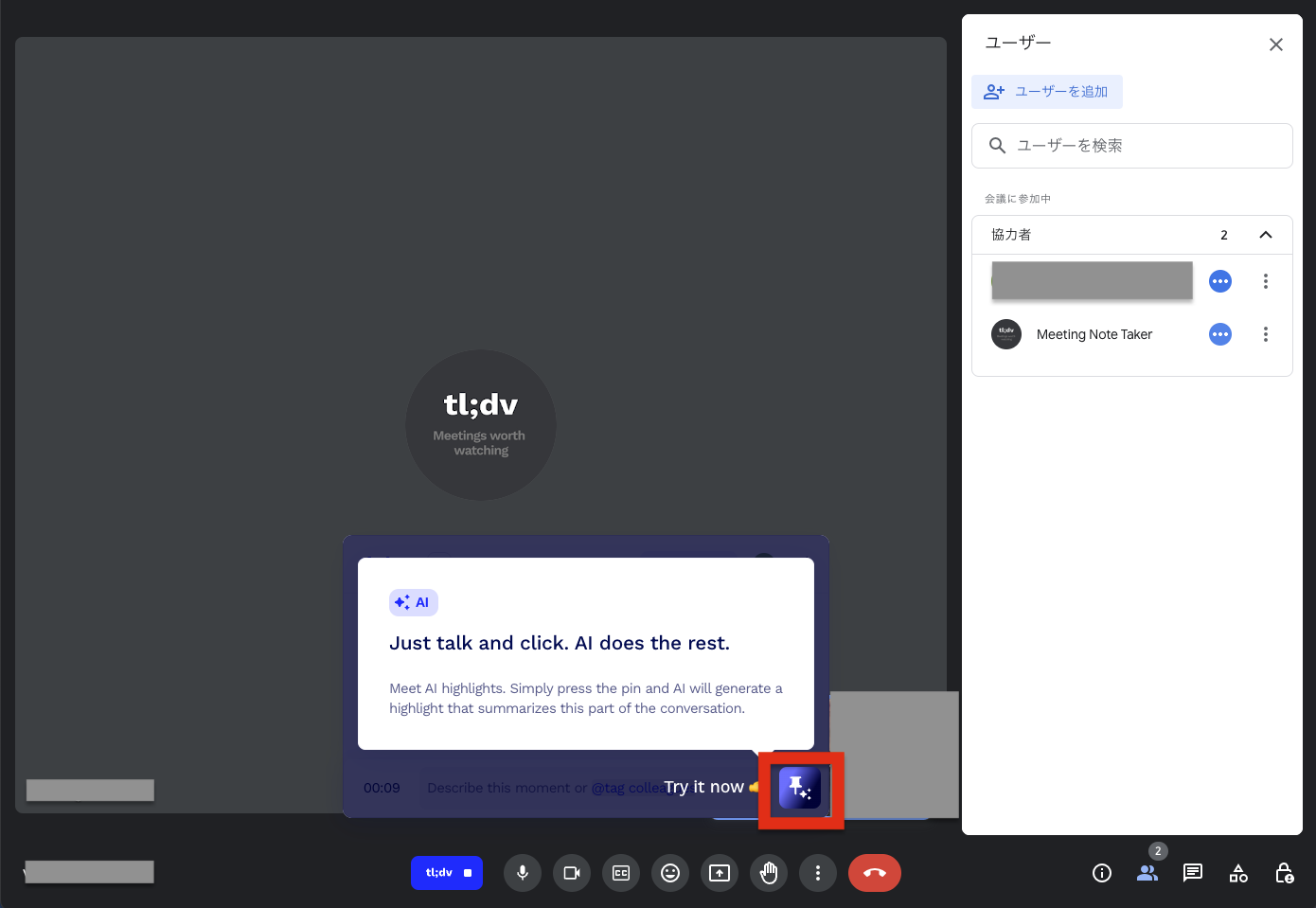Leave the call with red hangup button
The height and width of the screenshot is (908, 1316).
pyautogui.click(x=874, y=873)
